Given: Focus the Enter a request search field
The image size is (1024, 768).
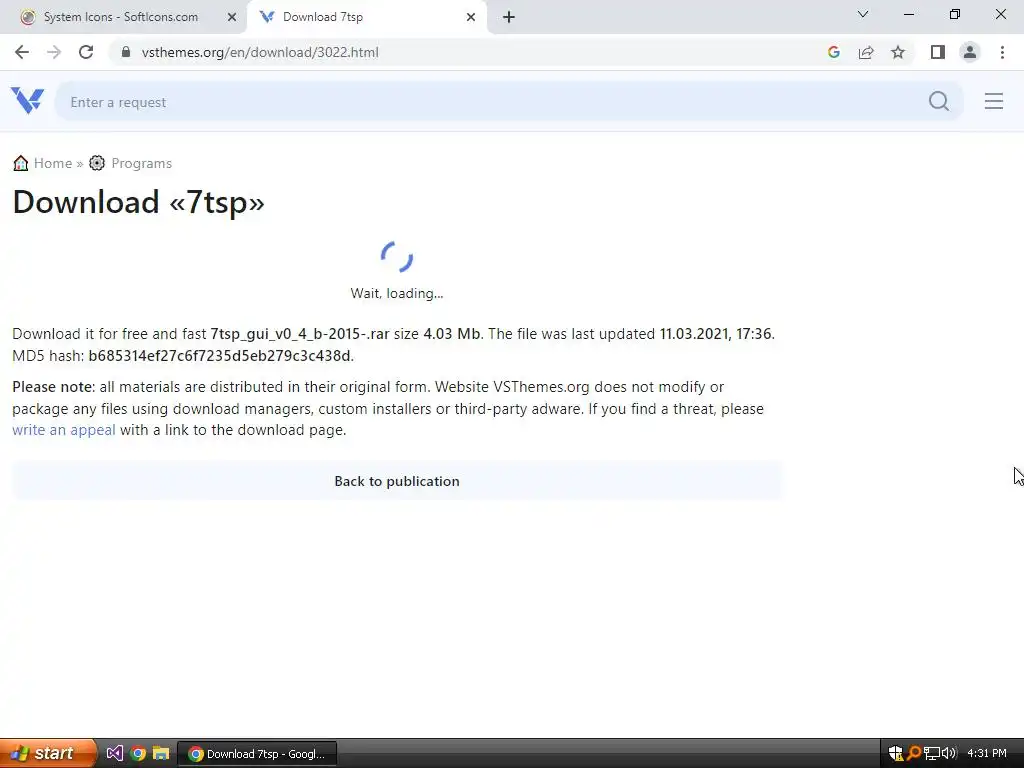Looking at the screenshot, I should pos(509,101).
